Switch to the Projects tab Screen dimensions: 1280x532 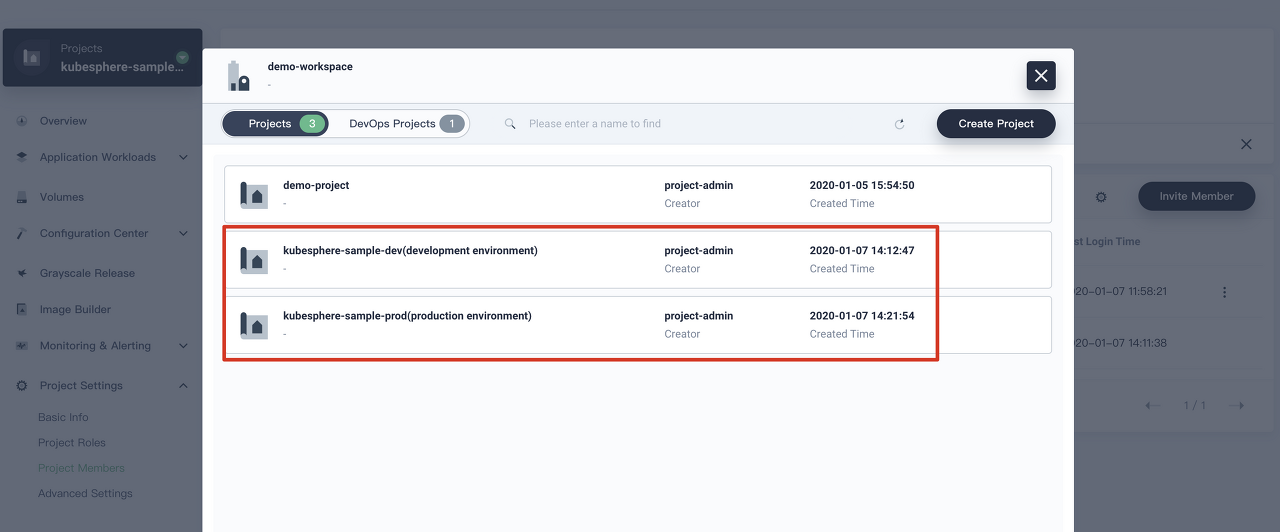tap(276, 124)
